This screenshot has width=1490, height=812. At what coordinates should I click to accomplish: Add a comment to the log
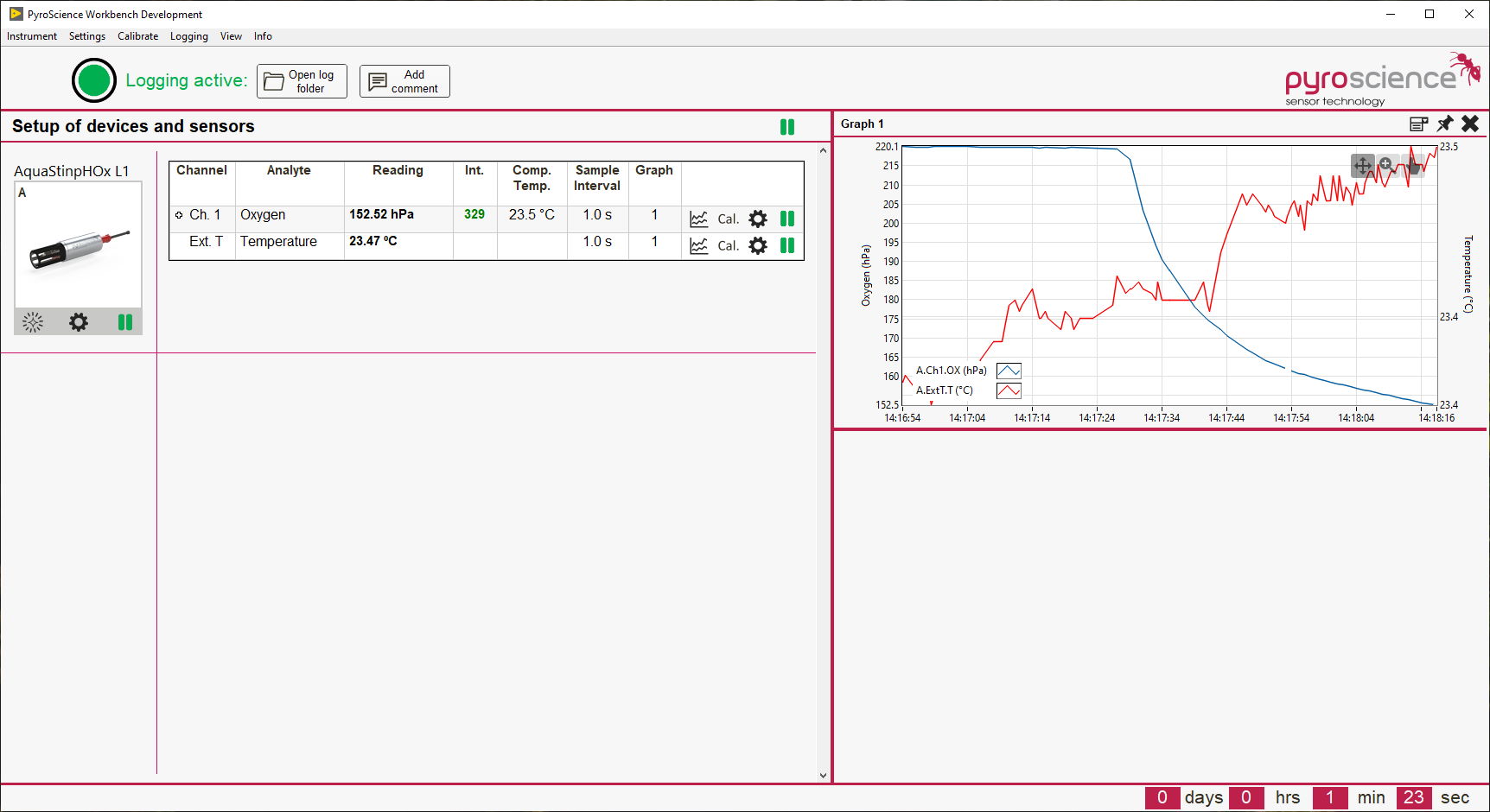point(404,81)
